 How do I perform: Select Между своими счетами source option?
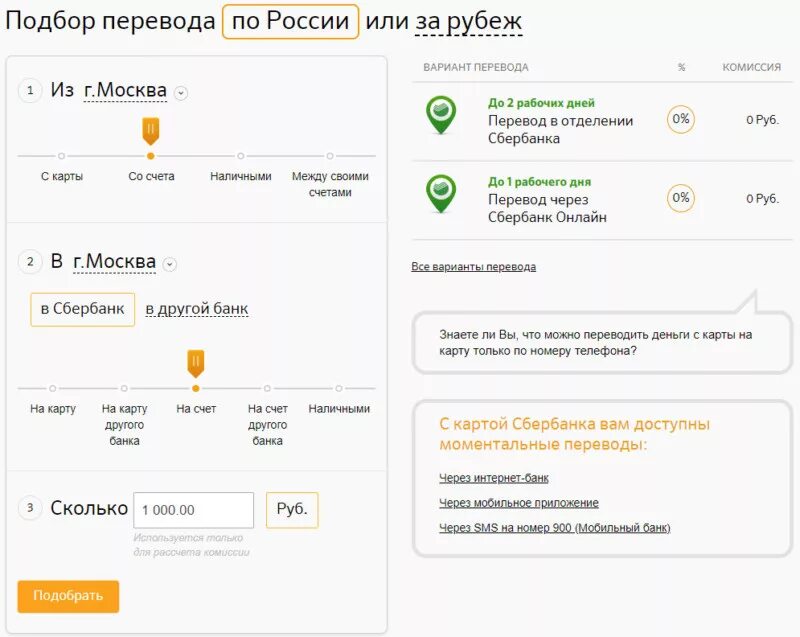point(330,184)
